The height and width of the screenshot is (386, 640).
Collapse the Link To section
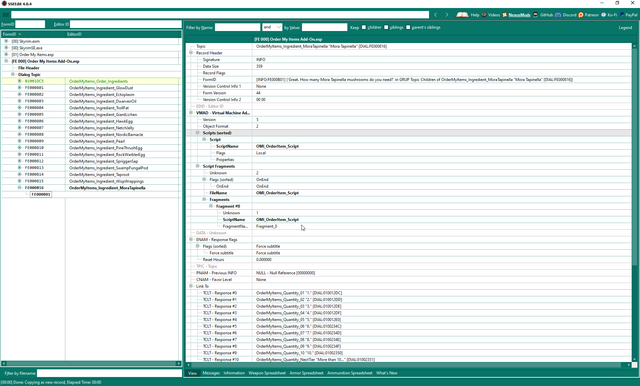(191, 286)
